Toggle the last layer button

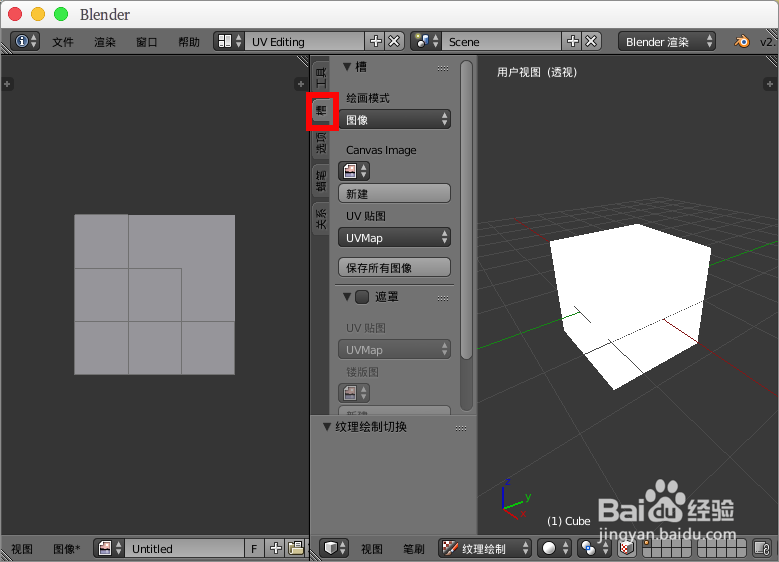(741, 553)
